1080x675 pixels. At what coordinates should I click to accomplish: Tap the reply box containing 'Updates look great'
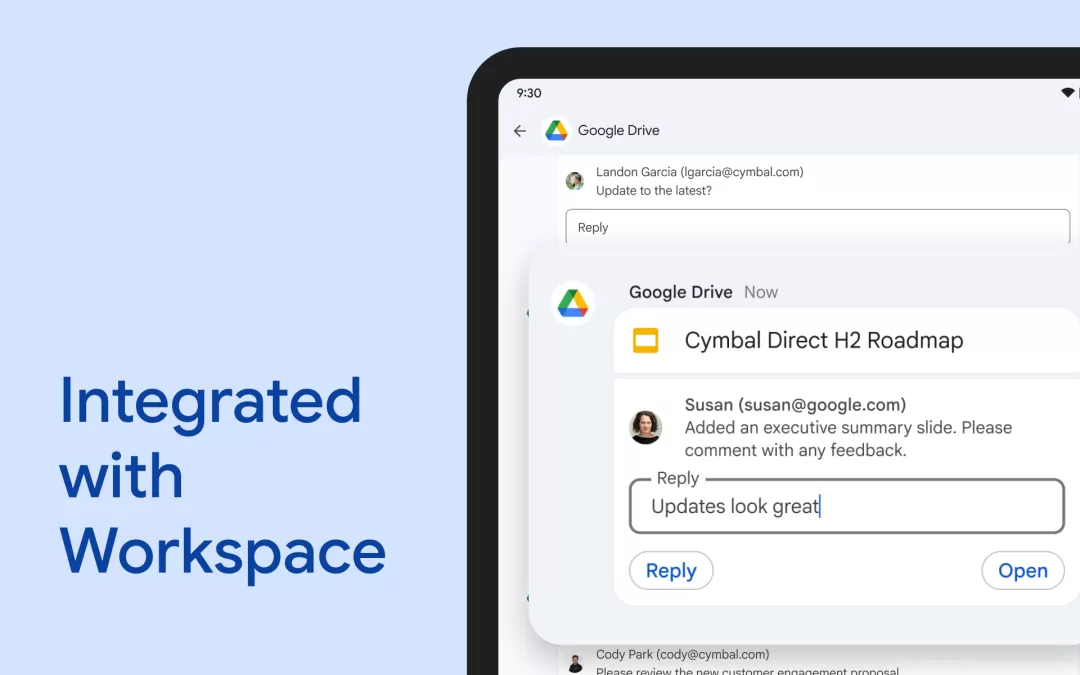pos(846,506)
